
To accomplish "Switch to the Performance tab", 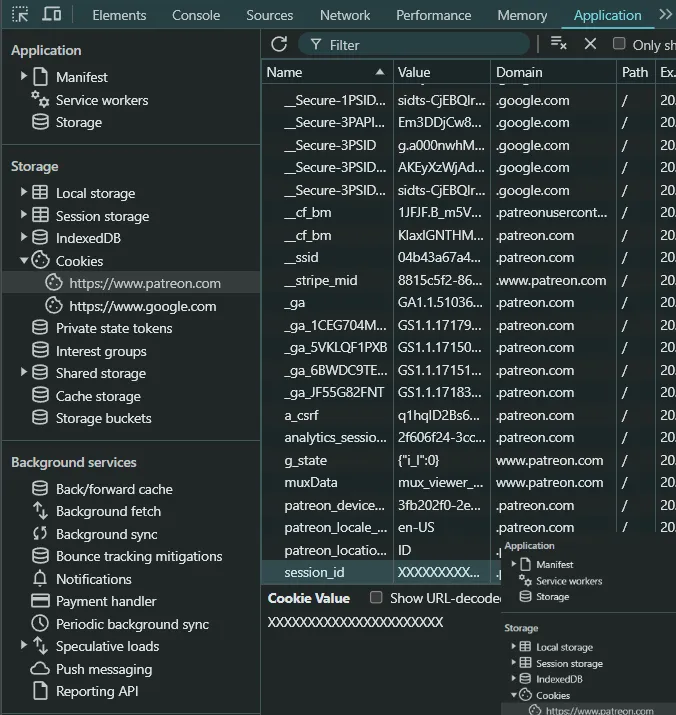I will [x=433, y=15].
